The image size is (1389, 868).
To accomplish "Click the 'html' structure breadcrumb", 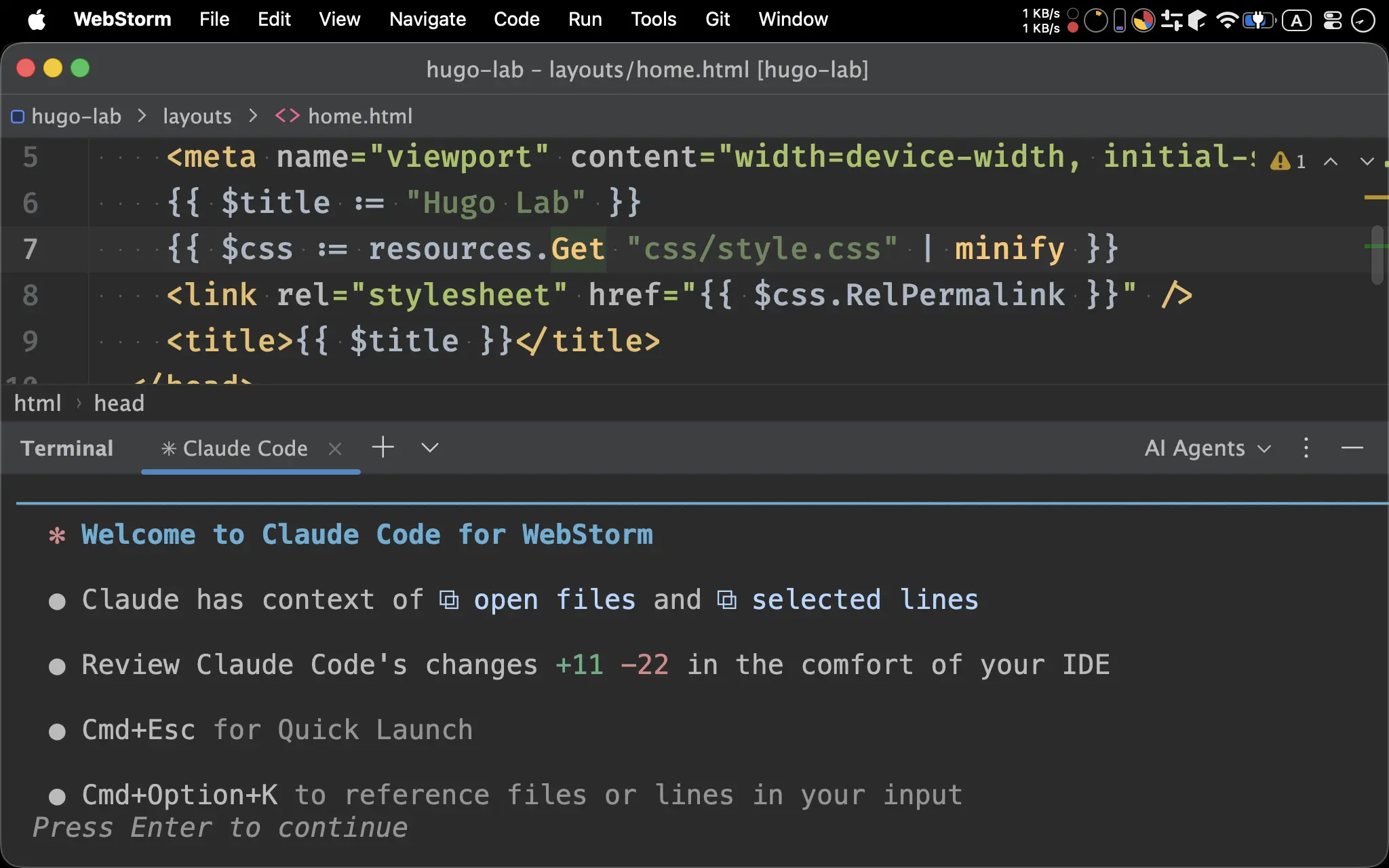I will pyautogui.click(x=38, y=403).
